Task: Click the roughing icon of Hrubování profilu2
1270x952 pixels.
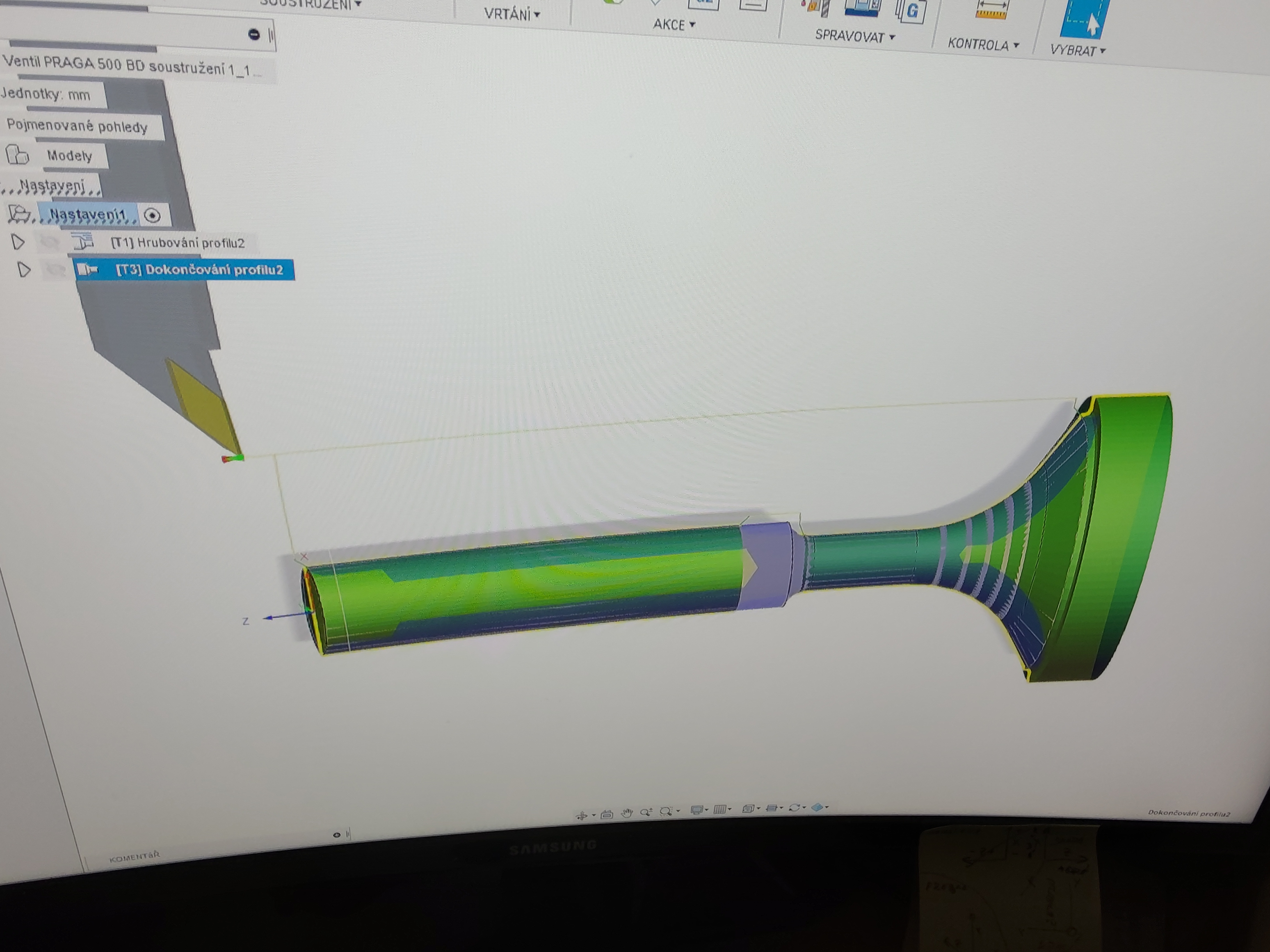Action: pos(83,241)
